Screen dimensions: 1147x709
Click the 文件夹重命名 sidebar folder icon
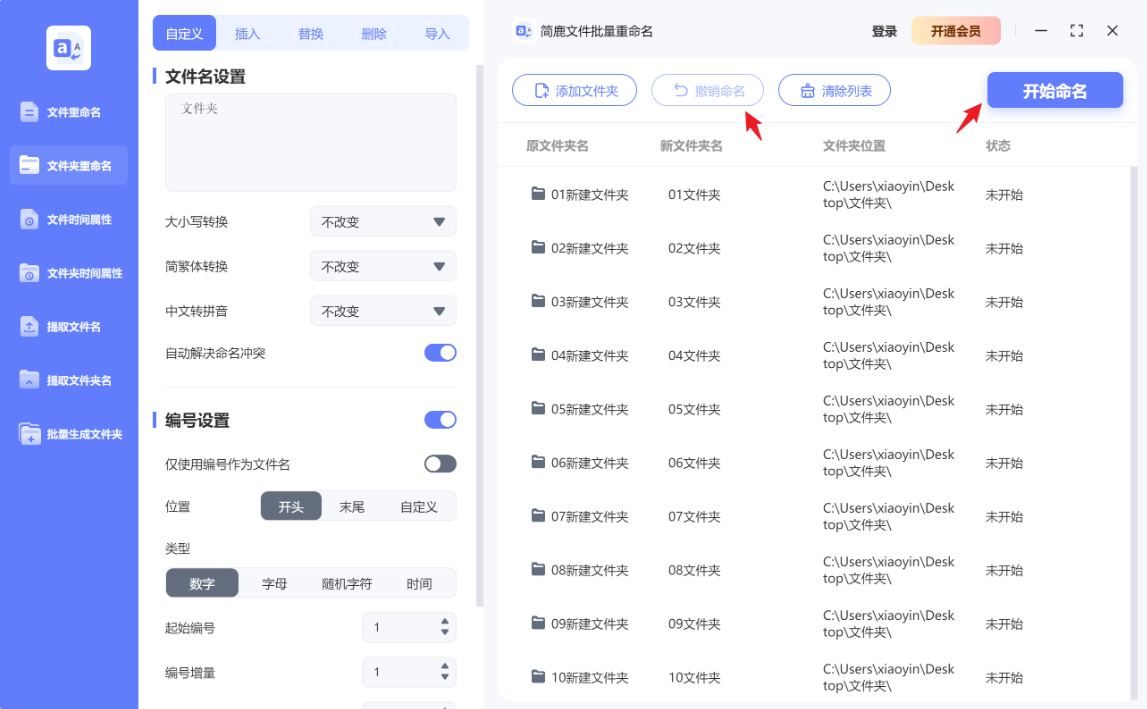click(29, 165)
